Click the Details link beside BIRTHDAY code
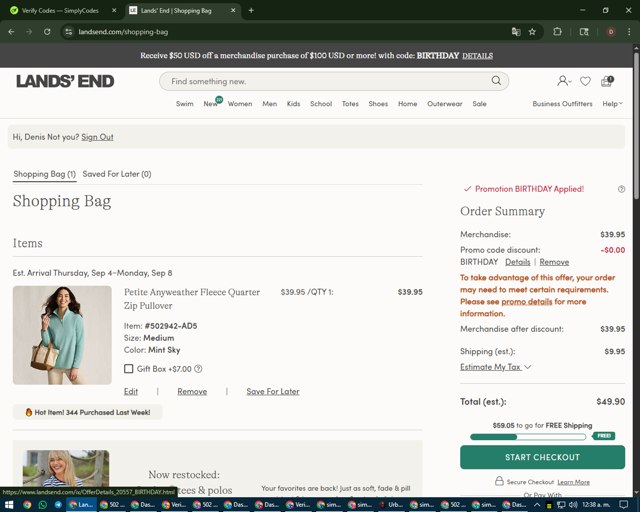The image size is (640, 512). [518, 262]
